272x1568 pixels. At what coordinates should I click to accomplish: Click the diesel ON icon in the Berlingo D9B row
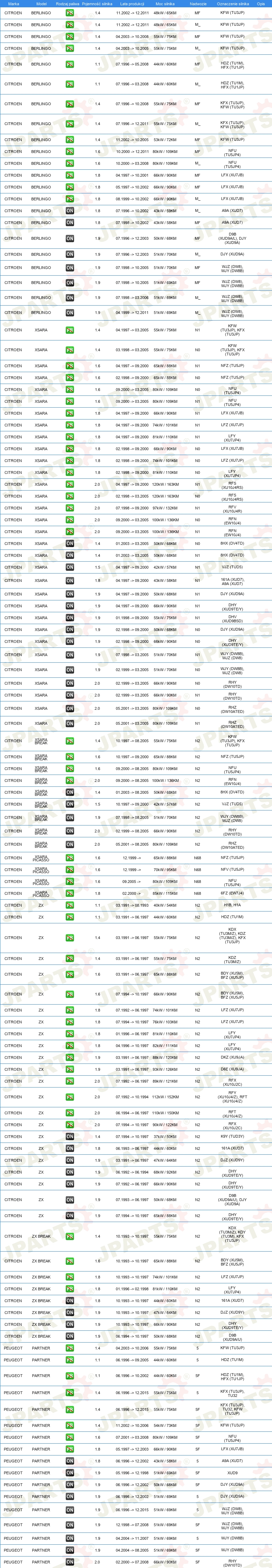pyautogui.click(x=70, y=239)
